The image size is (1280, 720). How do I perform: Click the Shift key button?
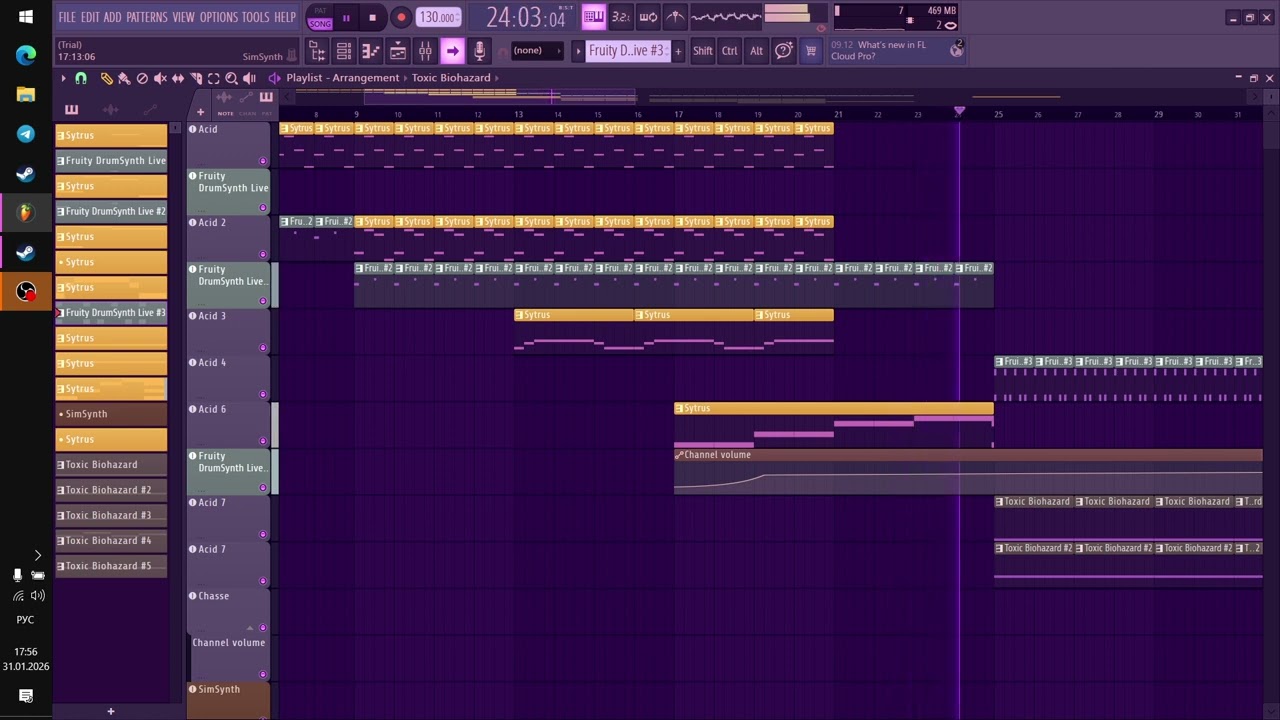click(x=703, y=51)
